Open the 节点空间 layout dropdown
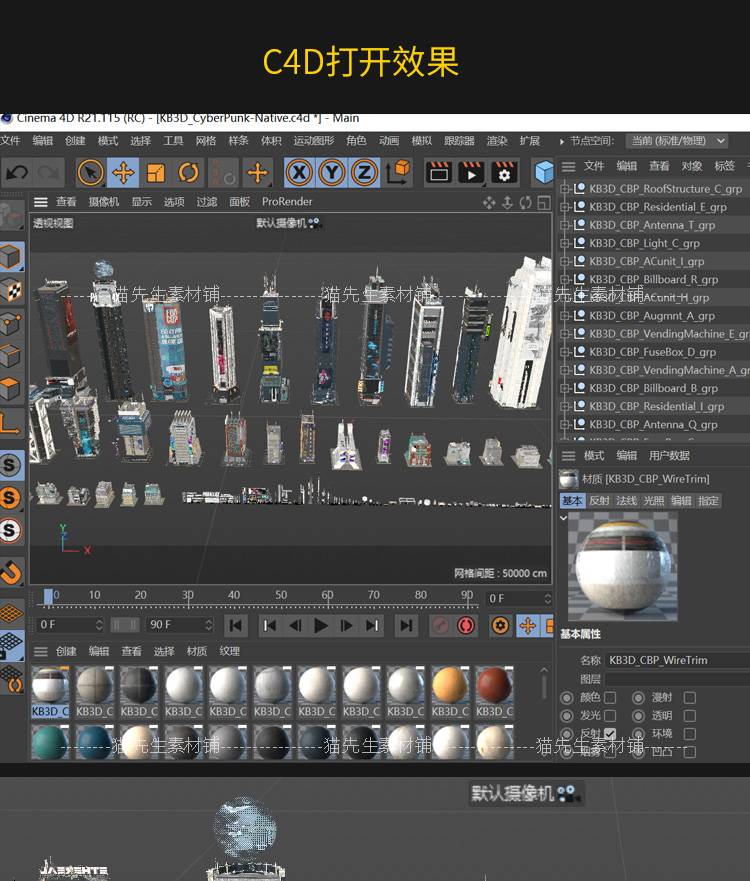 pos(678,140)
